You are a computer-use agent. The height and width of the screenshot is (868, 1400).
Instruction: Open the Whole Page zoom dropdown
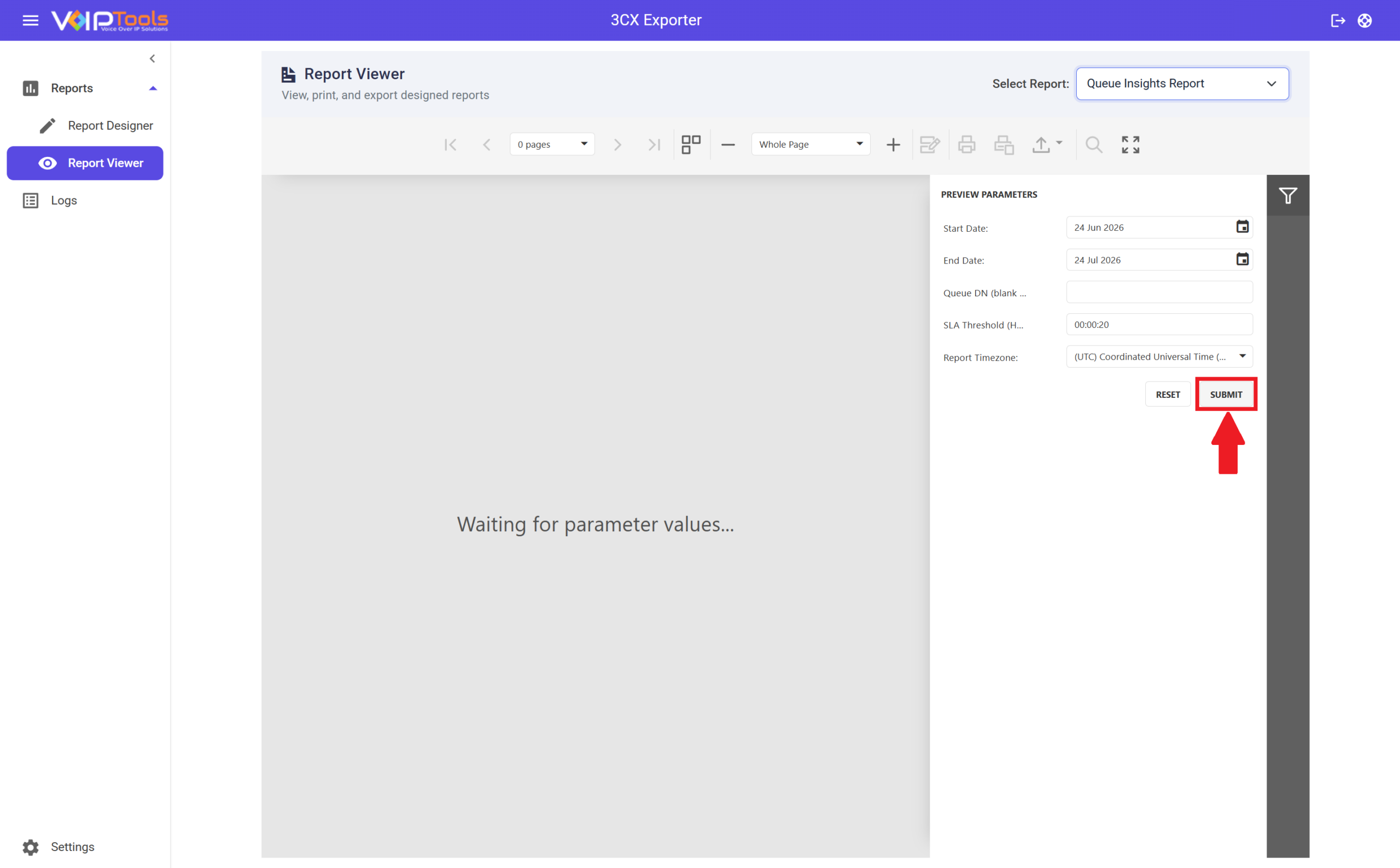click(810, 144)
